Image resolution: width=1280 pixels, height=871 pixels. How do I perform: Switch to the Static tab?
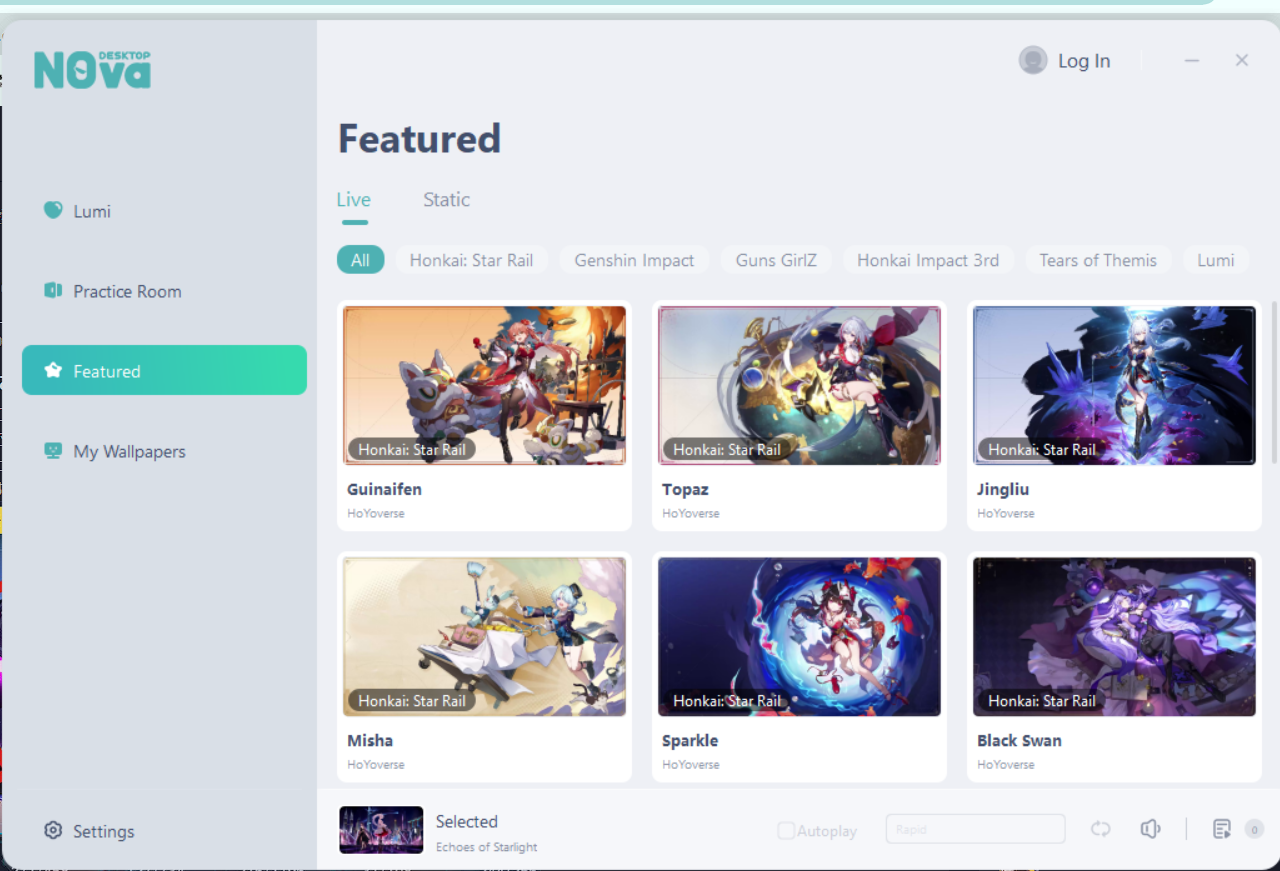click(x=446, y=199)
